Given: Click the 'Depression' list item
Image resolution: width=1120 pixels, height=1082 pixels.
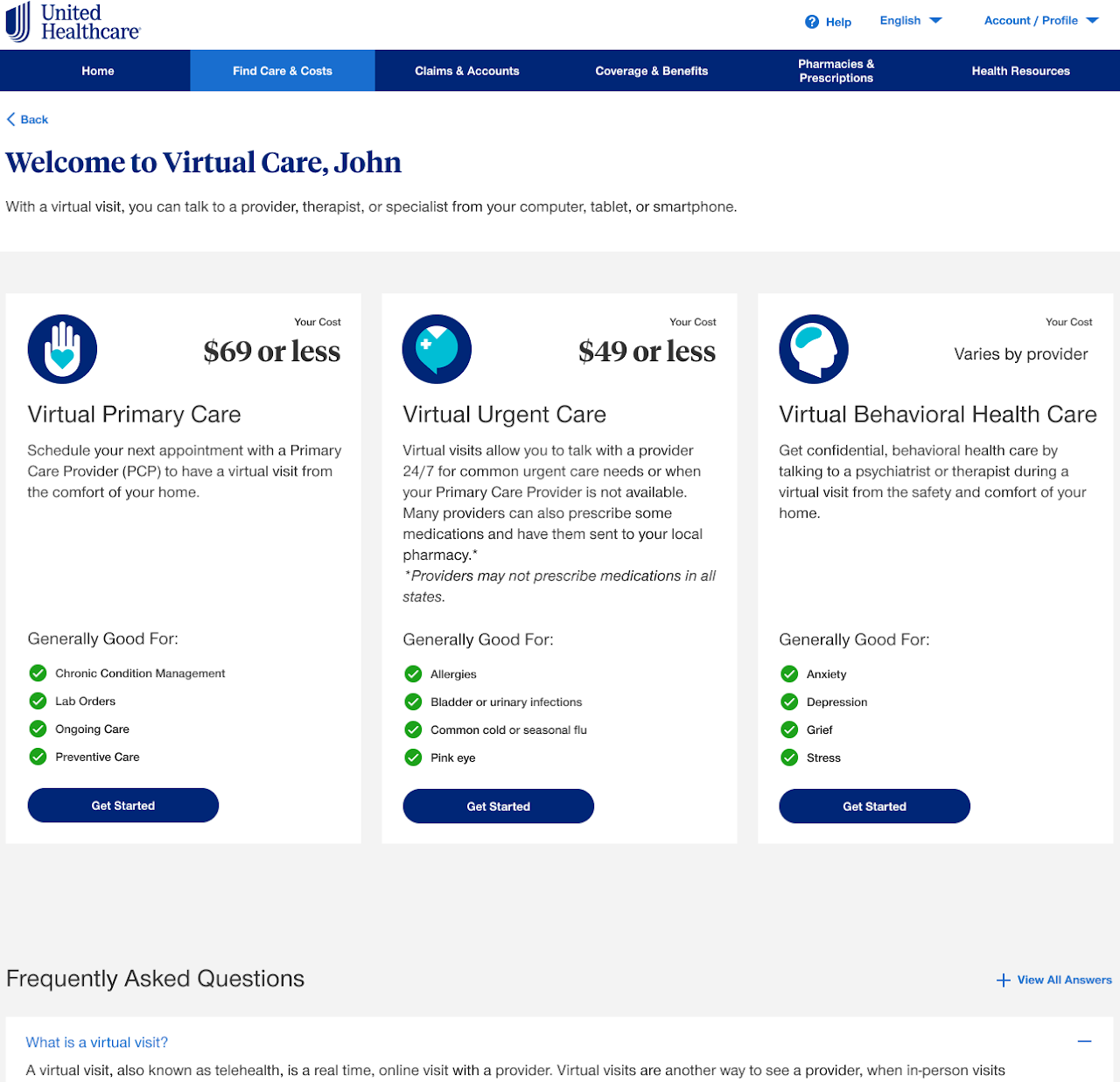Looking at the screenshot, I should click(837, 702).
